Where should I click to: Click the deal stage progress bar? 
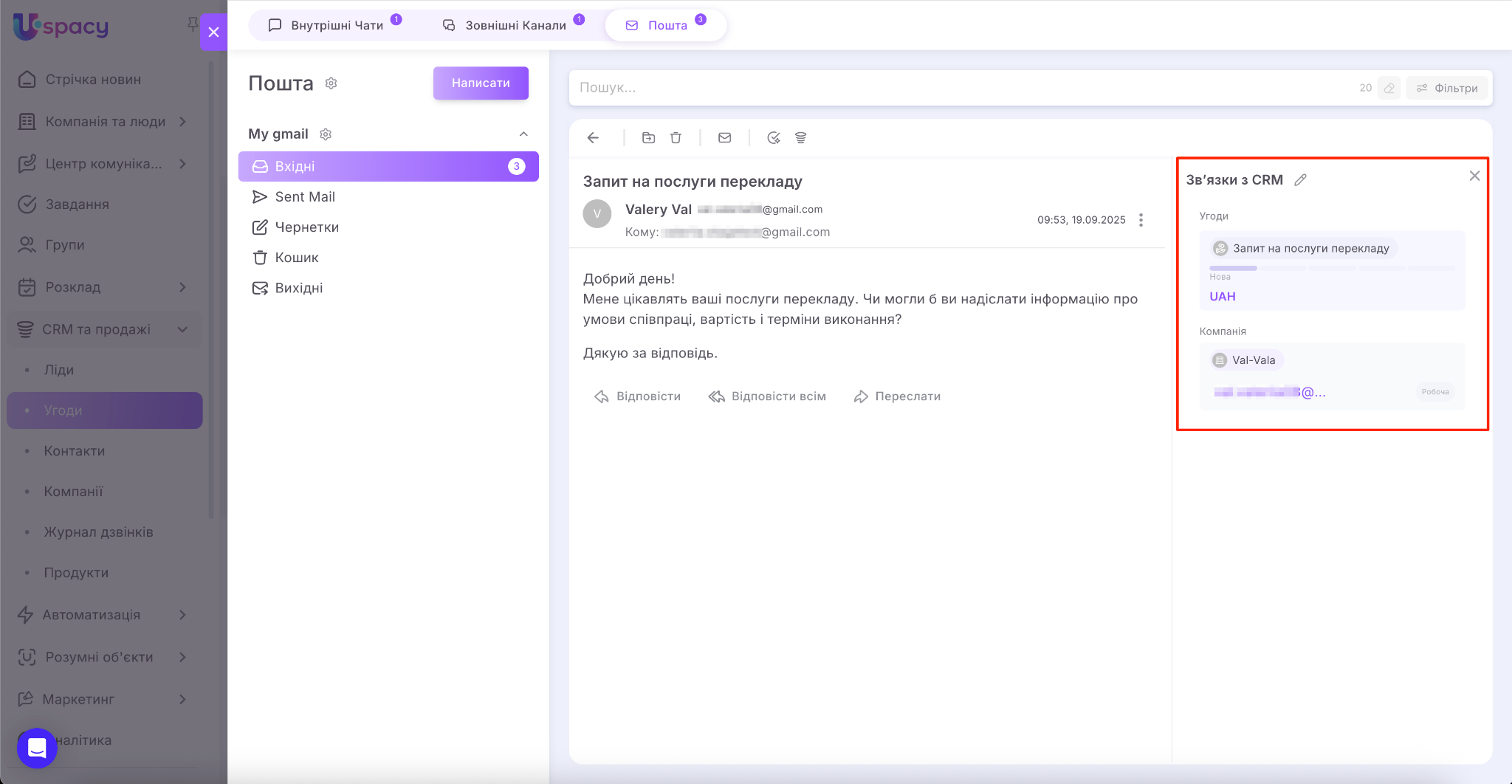point(1332,268)
